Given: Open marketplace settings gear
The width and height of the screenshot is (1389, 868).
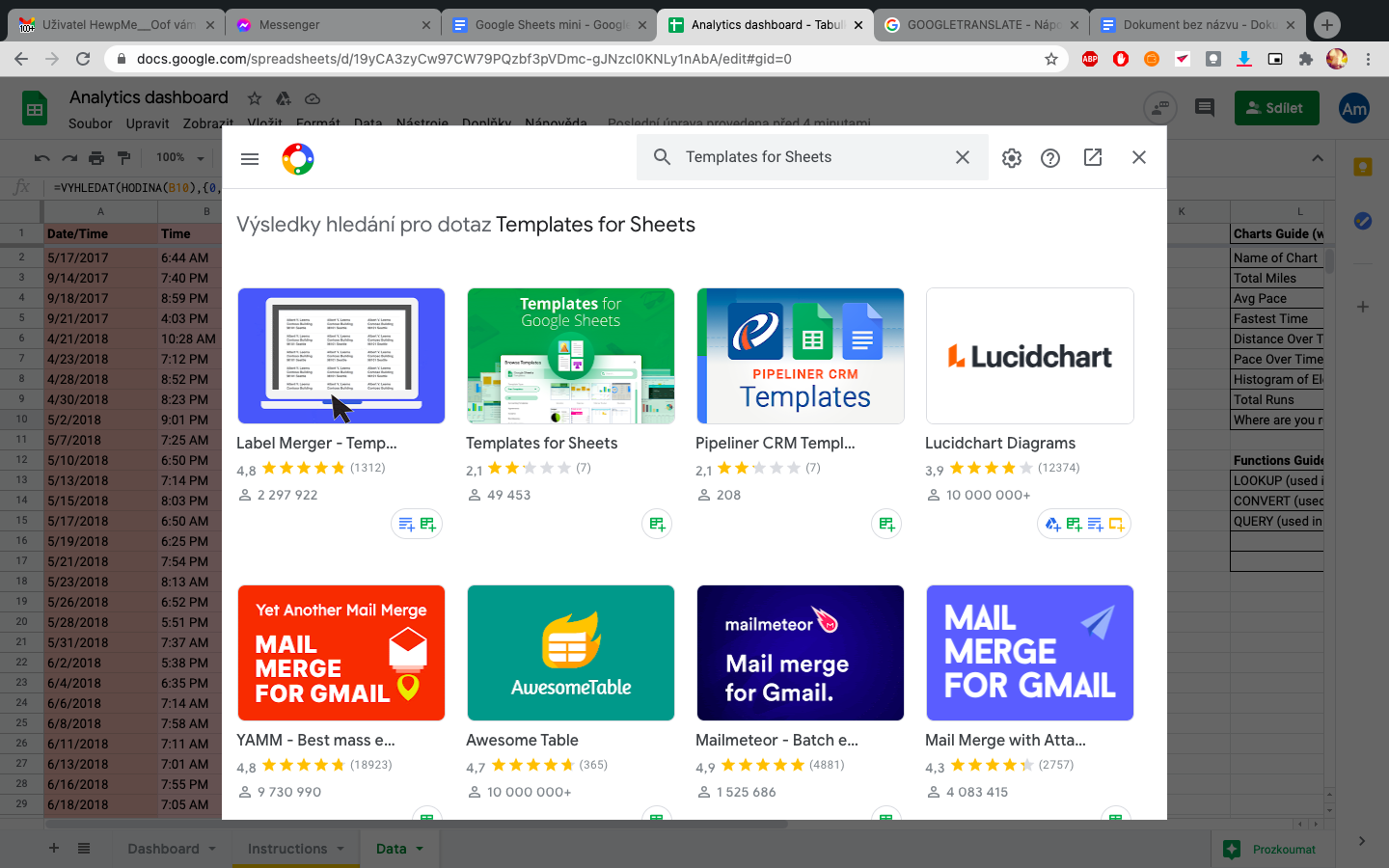Looking at the screenshot, I should [x=1012, y=158].
